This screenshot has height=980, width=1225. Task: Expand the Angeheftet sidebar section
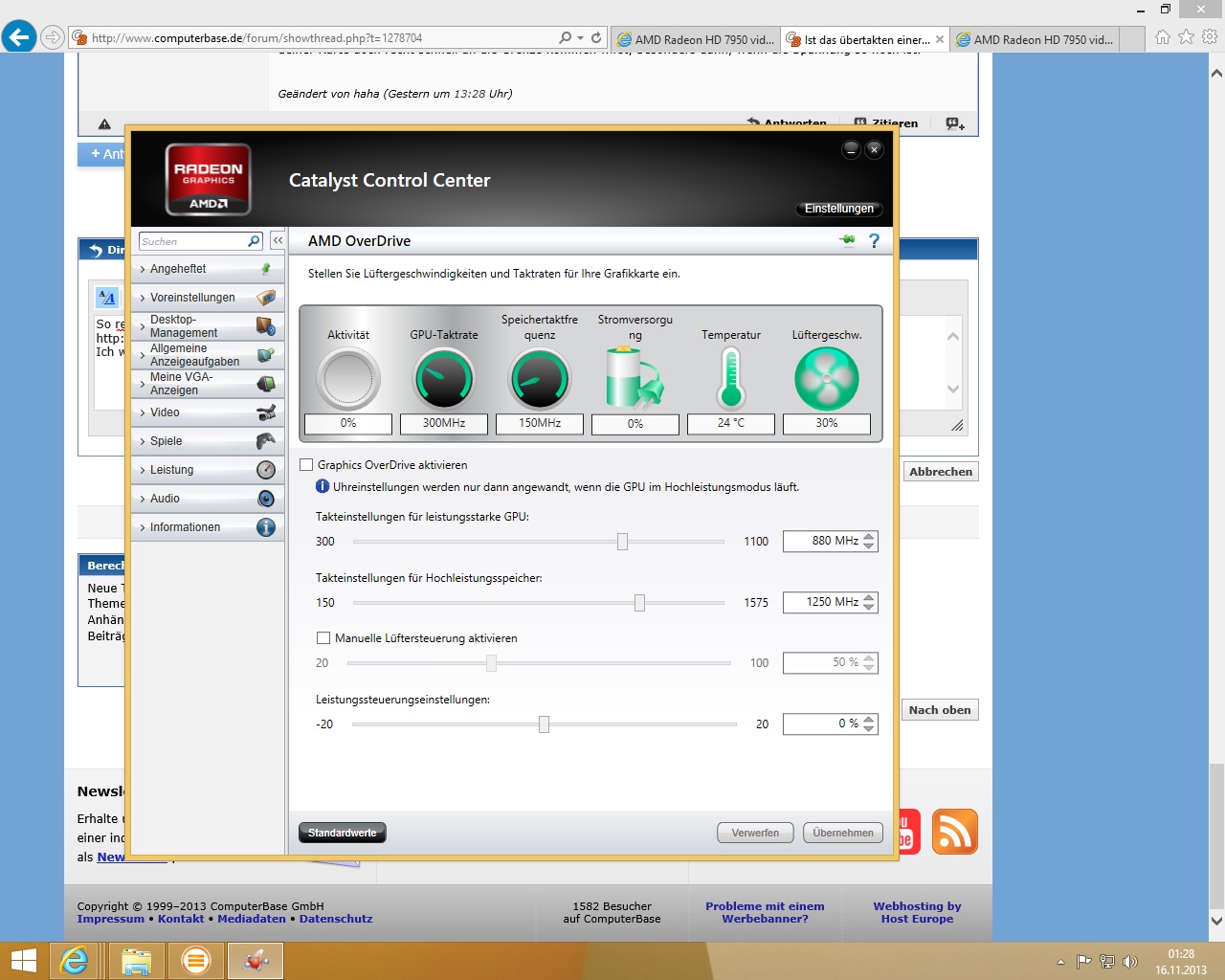(207, 269)
